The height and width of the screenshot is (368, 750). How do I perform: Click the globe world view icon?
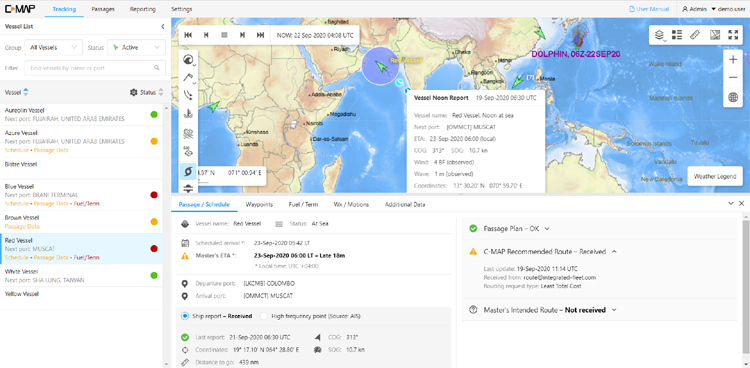click(733, 97)
